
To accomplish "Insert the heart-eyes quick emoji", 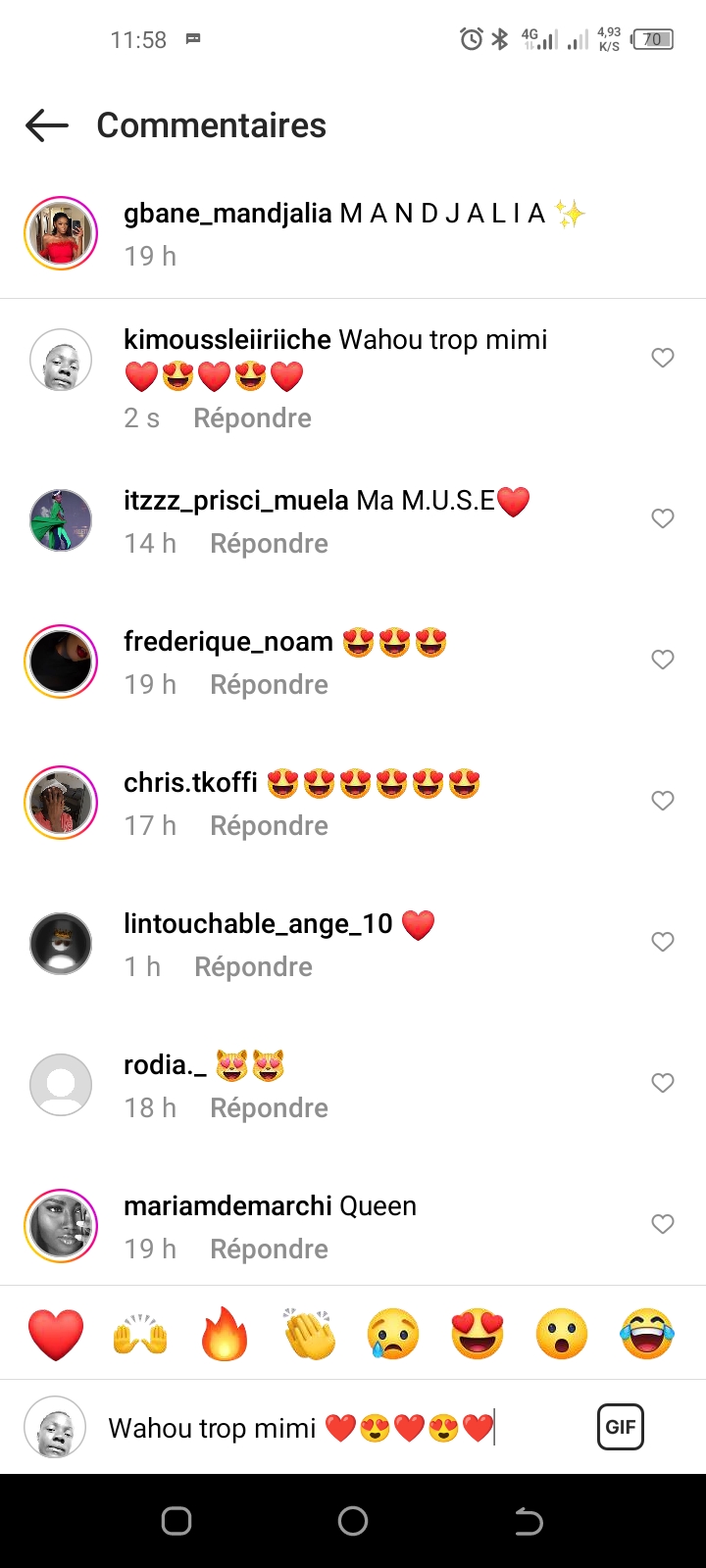I will tap(478, 1334).
